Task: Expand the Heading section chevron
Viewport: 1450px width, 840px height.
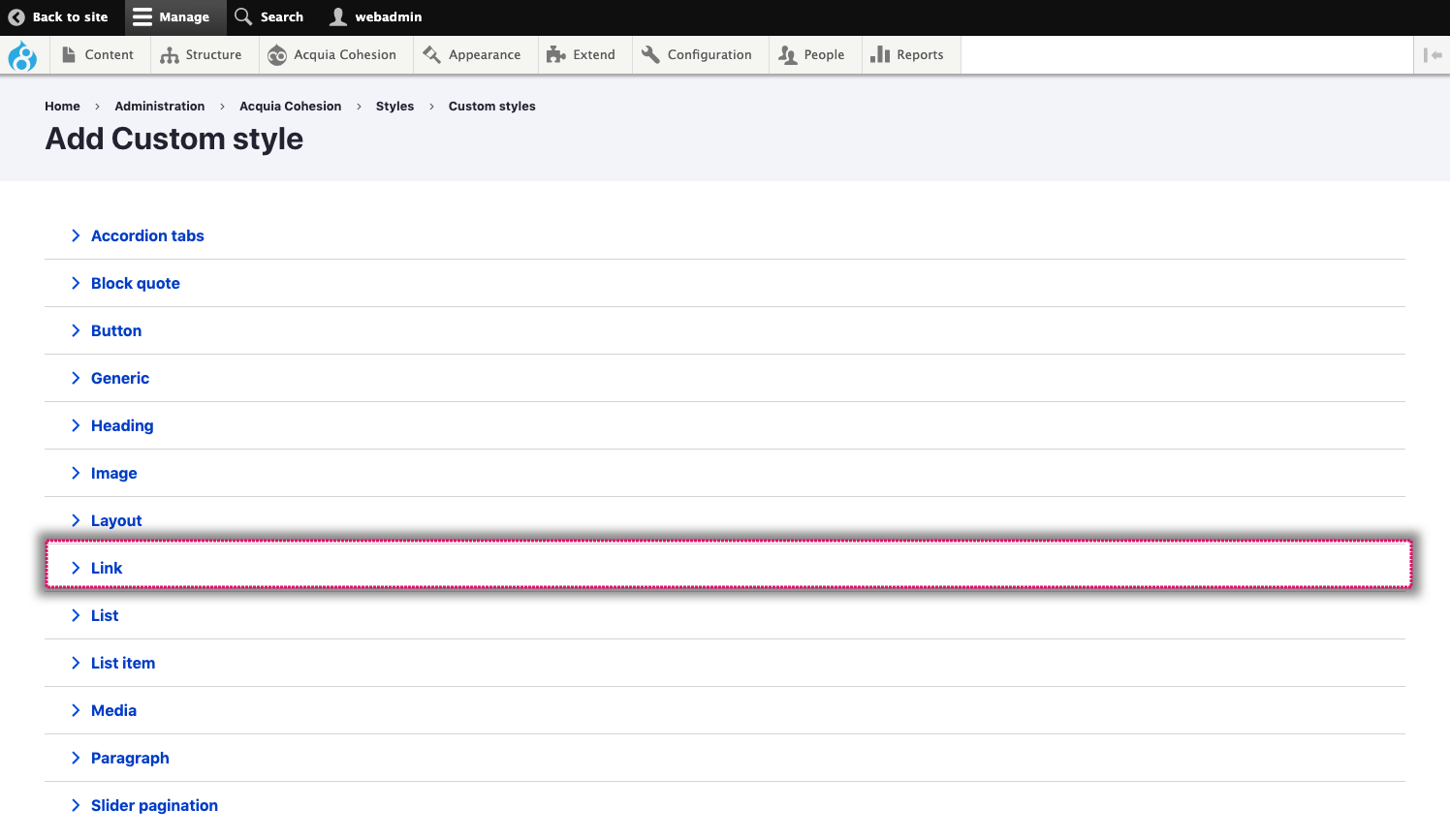Action: [76, 425]
